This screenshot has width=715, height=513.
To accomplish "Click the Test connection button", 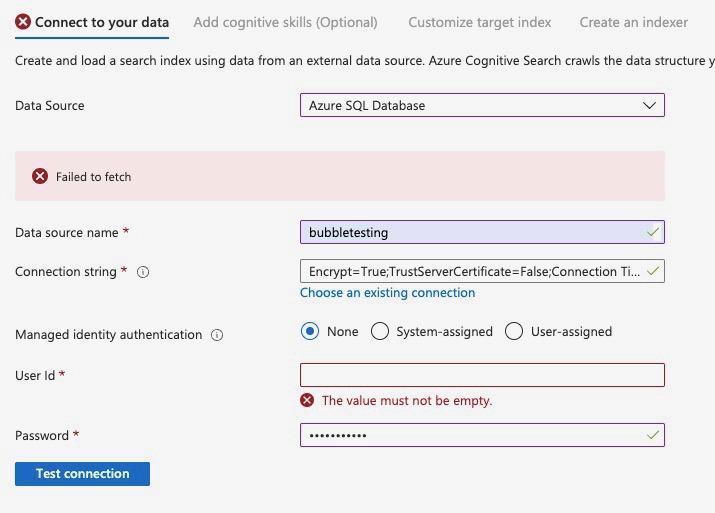I will pyautogui.click(x=82, y=474).
